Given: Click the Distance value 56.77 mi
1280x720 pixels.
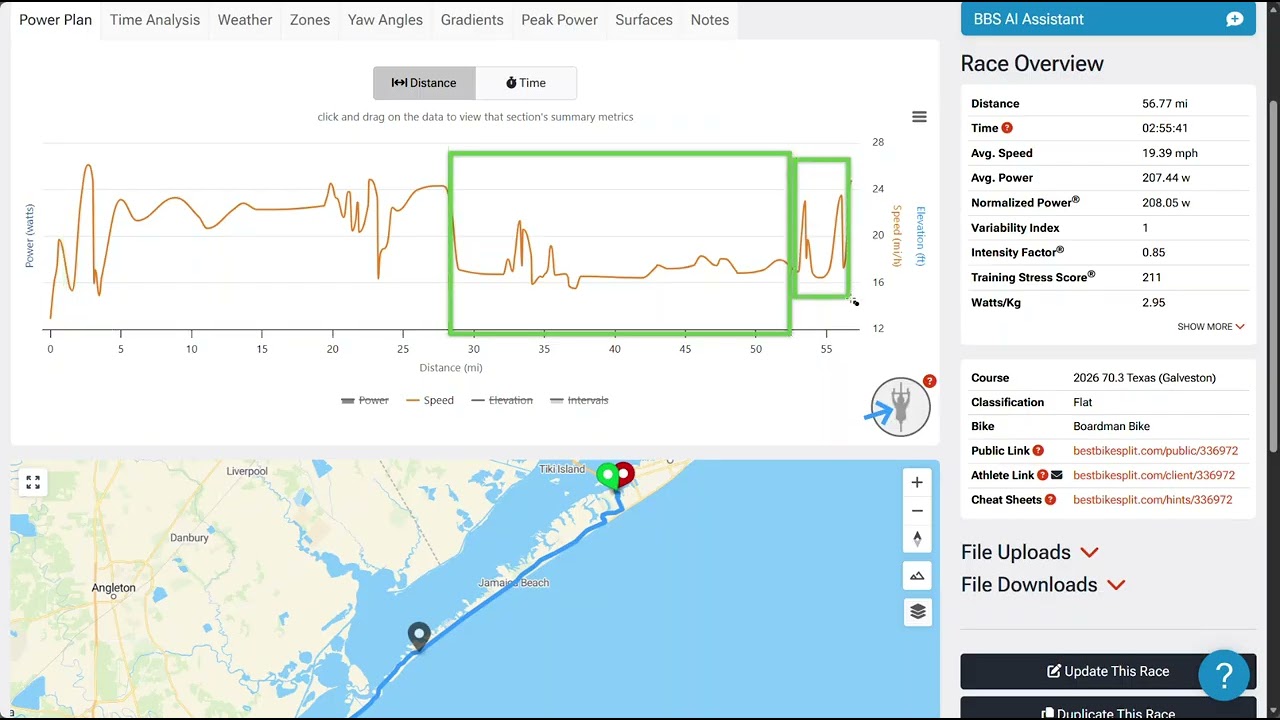Looking at the screenshot, I should [x=1165, y=104].
